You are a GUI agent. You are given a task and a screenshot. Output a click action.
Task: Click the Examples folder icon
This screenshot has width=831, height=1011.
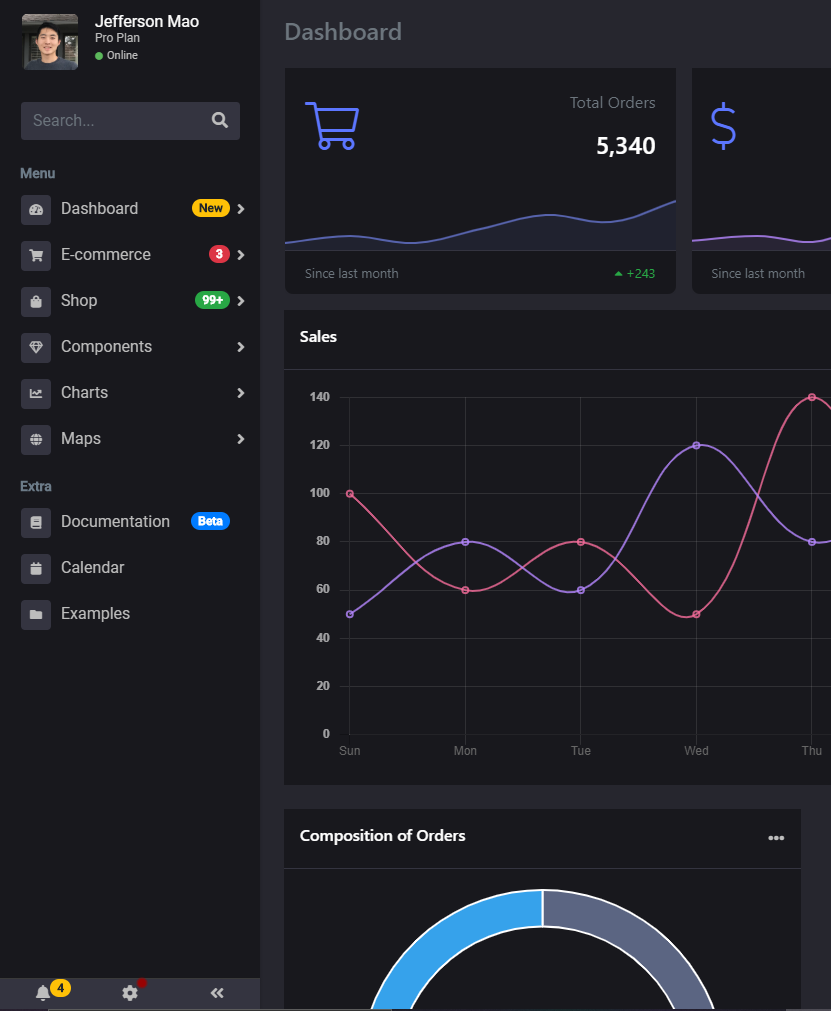tap(36, 614)
